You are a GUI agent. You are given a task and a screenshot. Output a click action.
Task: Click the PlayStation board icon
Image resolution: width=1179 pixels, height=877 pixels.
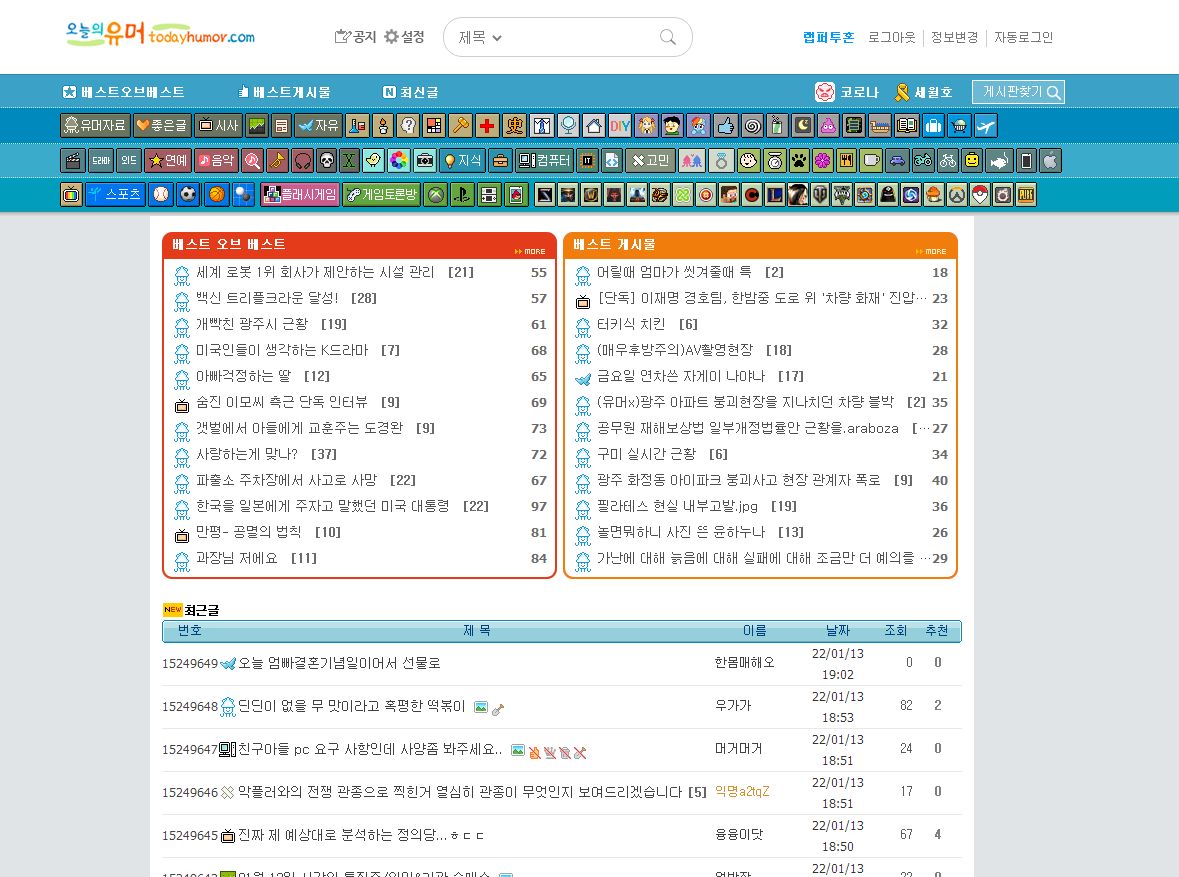[x=462, y=194]
